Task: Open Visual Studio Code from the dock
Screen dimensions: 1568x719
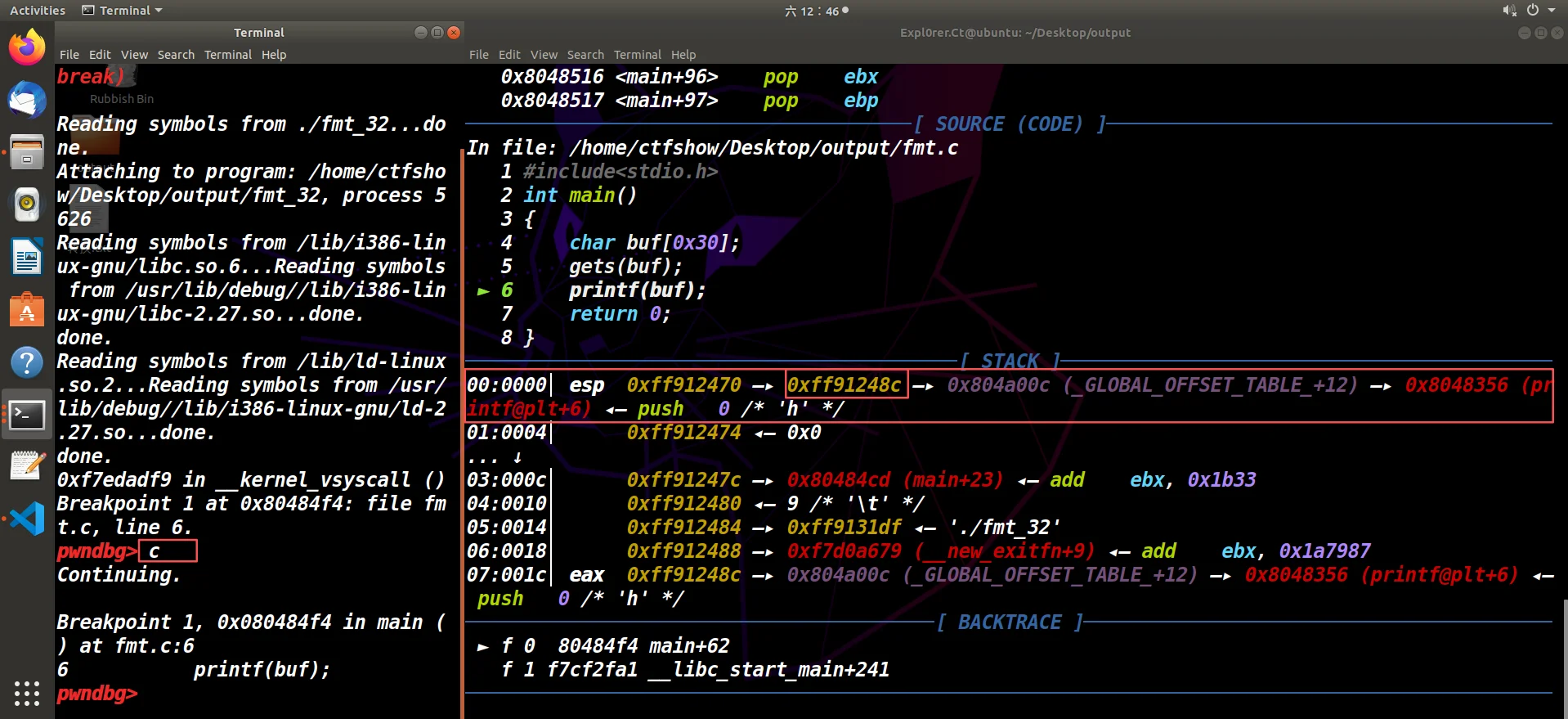Action: [x=27, y=519]
